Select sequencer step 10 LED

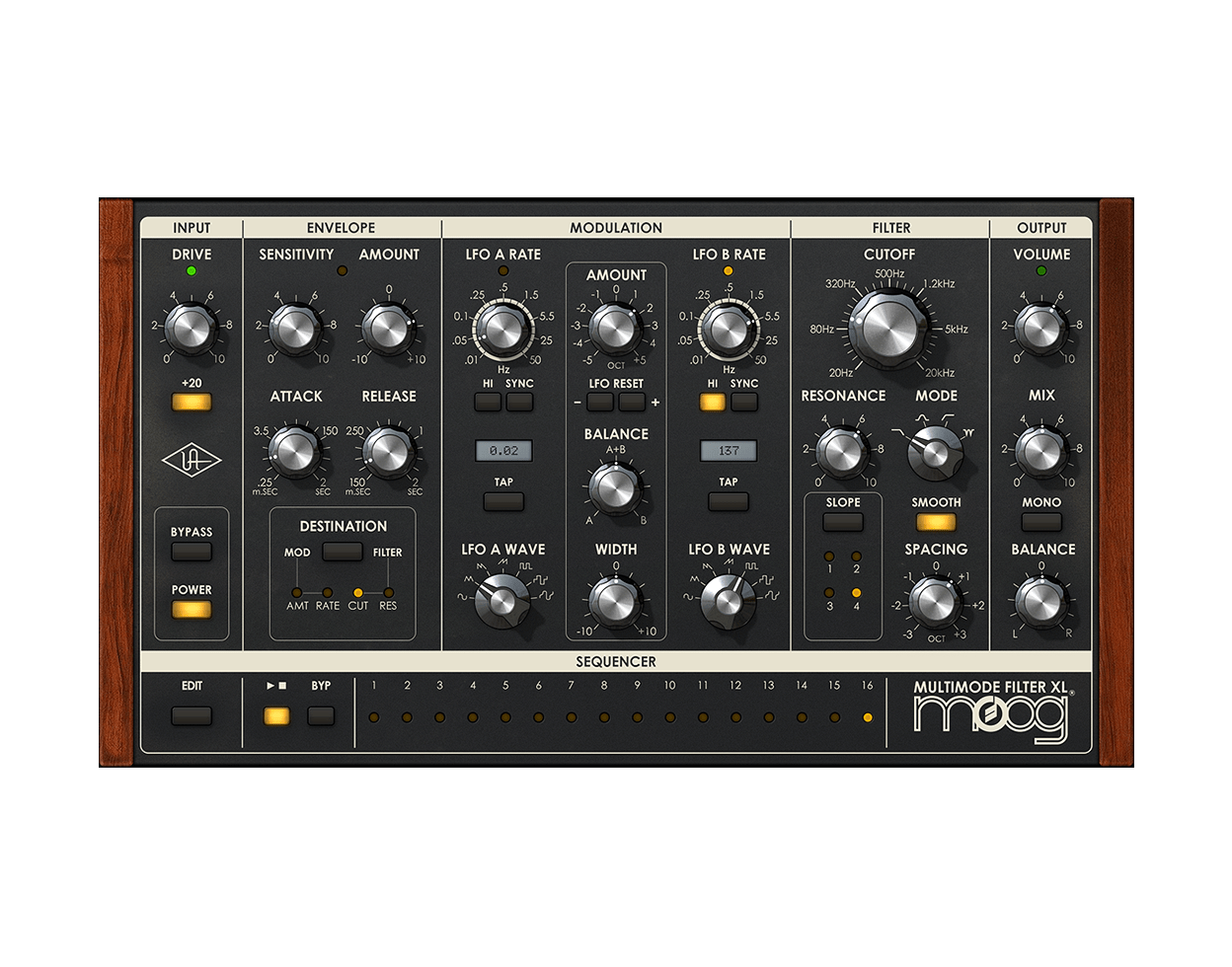click(x=670, y=717)
